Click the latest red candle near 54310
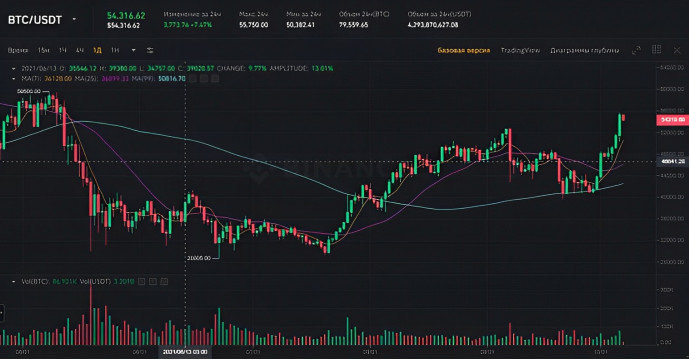 pyautogui.click(x=624, y=117)
